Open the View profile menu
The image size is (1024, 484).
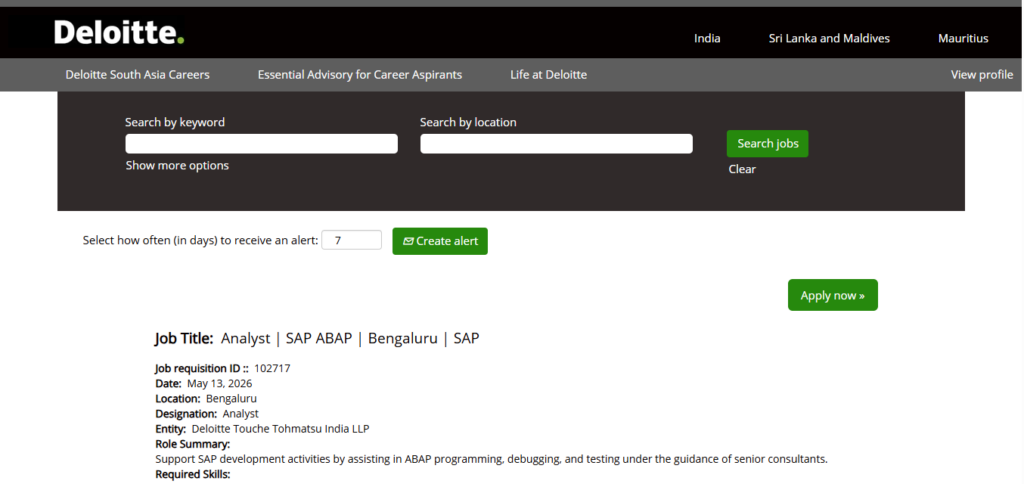982,75
